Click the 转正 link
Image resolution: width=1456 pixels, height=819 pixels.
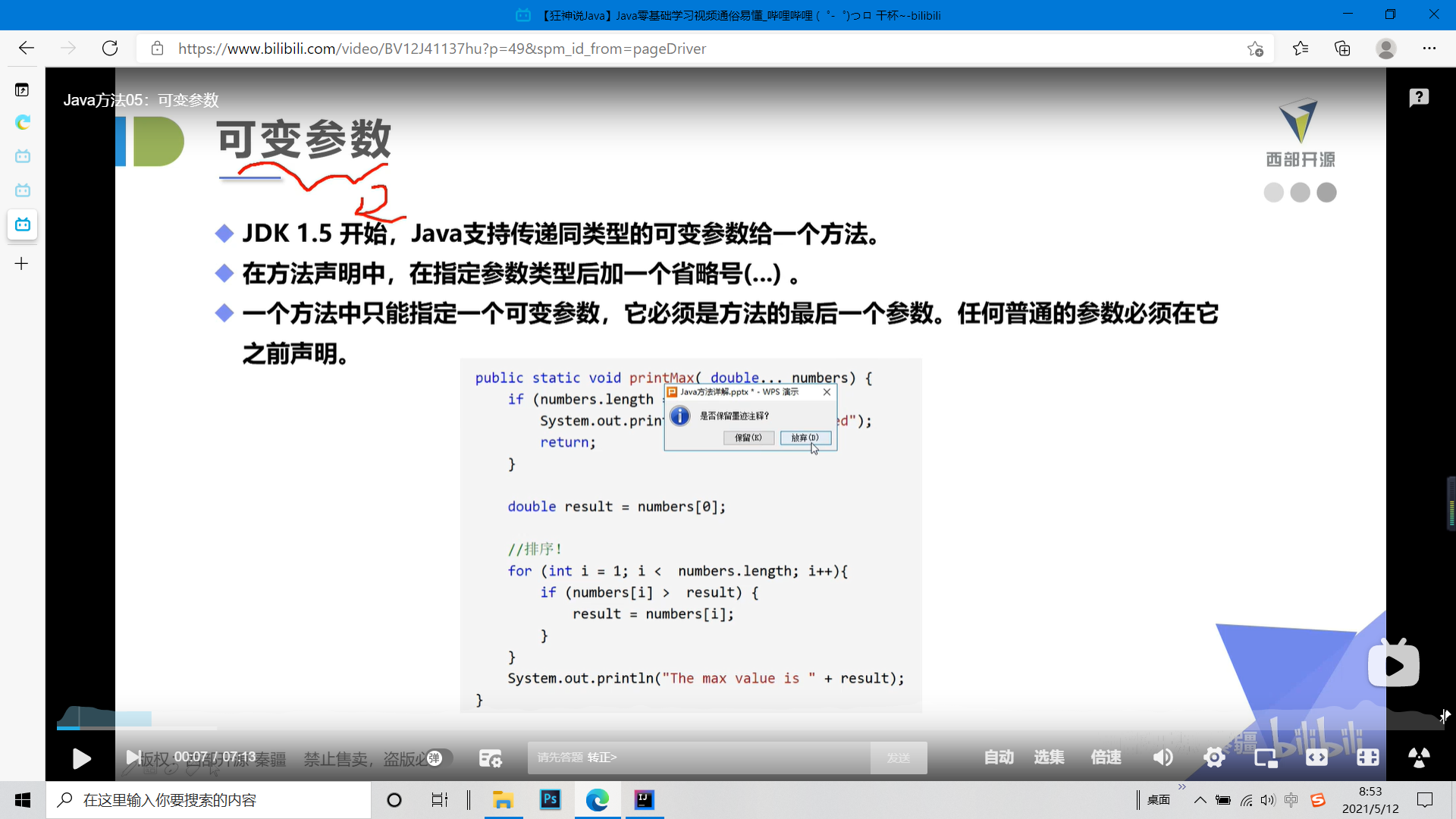point(602,758)
